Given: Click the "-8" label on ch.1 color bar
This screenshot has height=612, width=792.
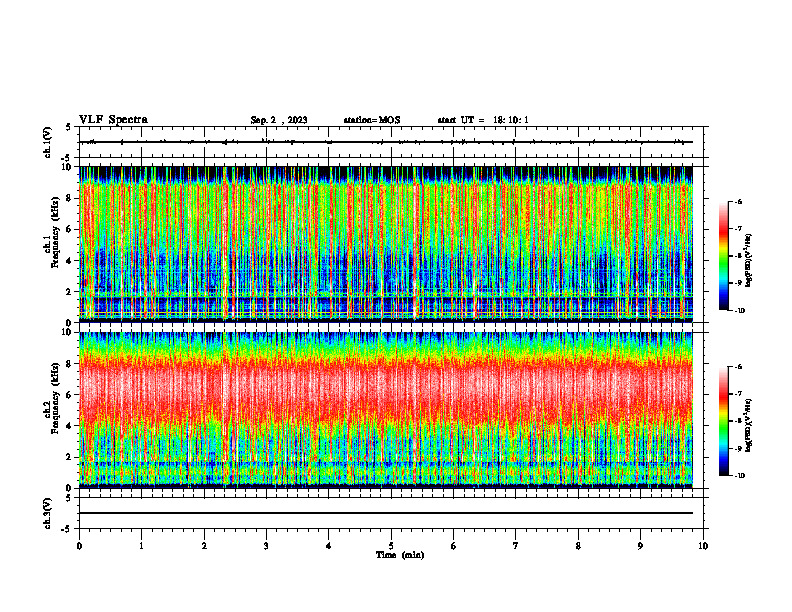Looking at the screenshot, I should point(739,256).
